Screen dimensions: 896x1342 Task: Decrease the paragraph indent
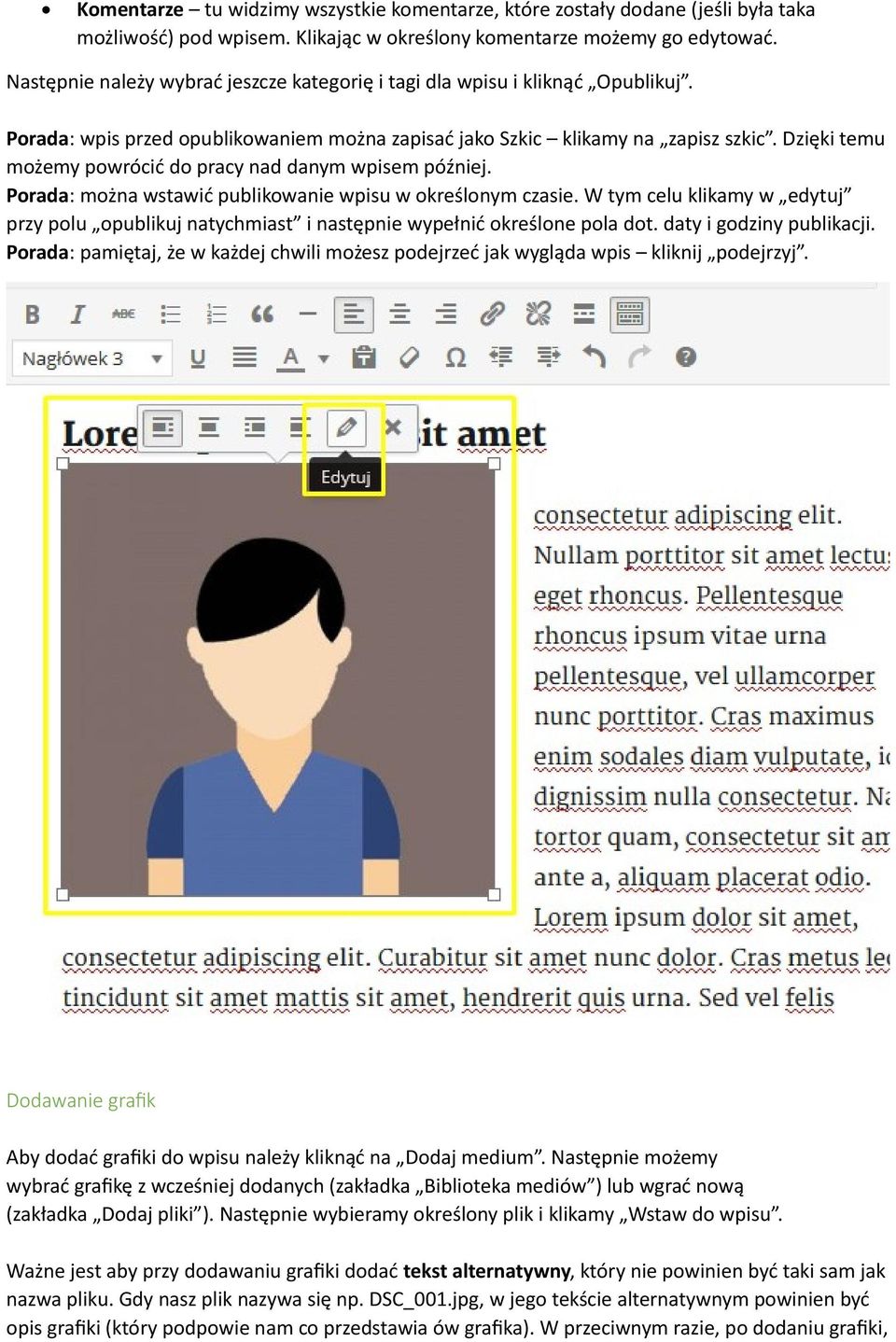tap(501, 357)
